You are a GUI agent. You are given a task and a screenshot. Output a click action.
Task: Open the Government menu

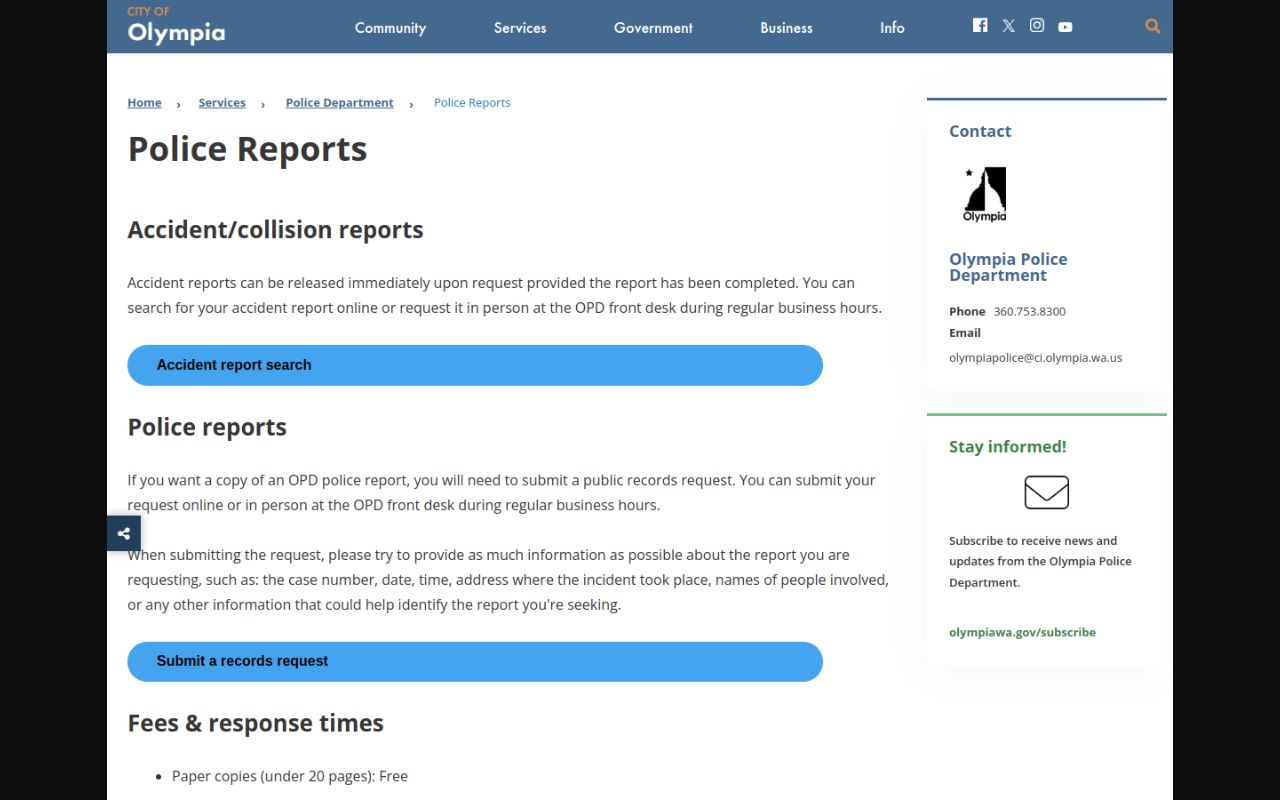coord(653,28)
